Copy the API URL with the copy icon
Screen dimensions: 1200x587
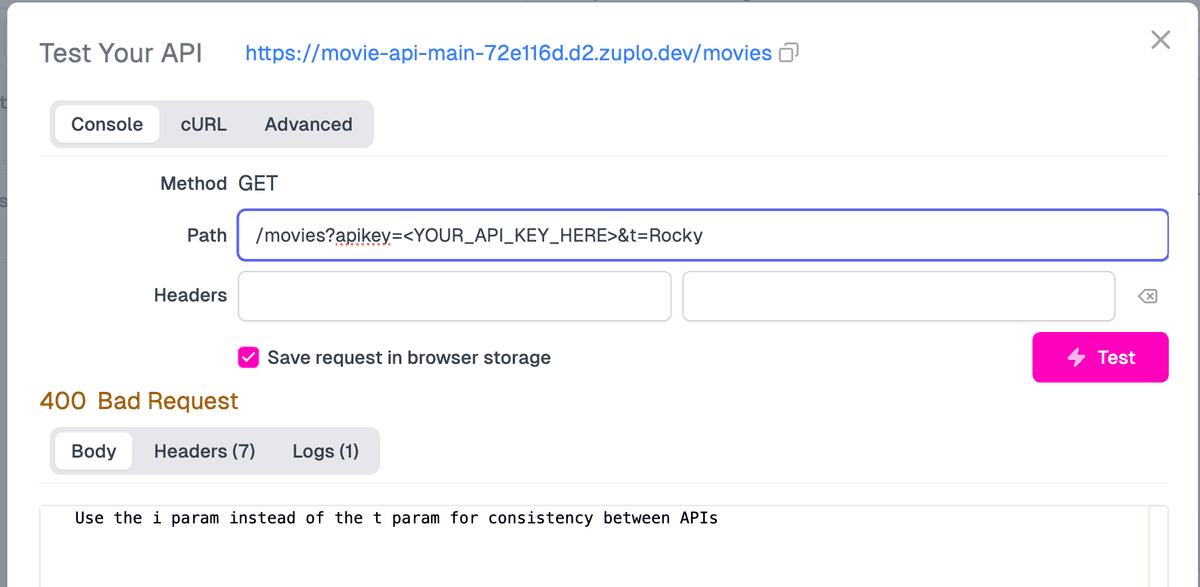789,53
